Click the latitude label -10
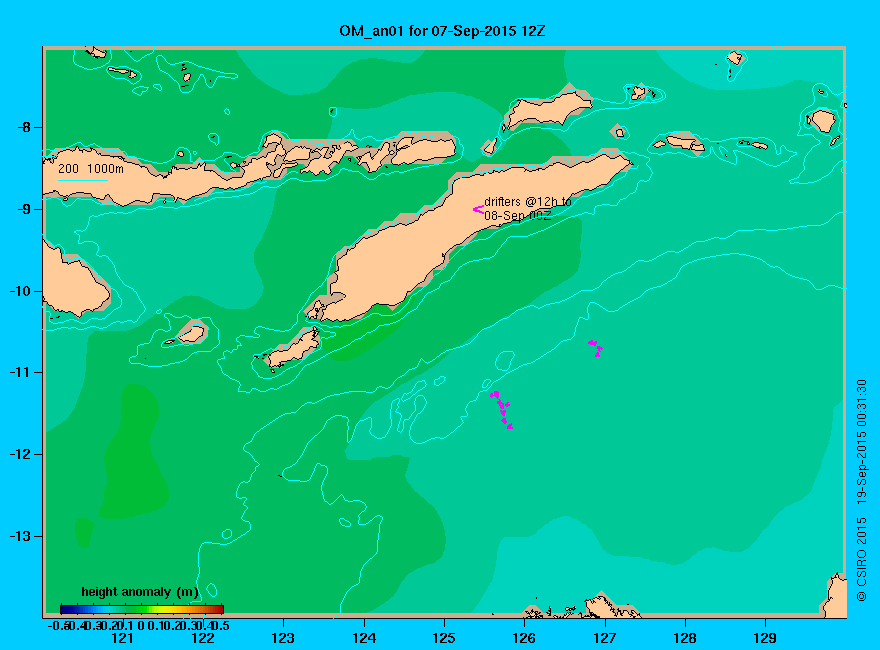The image size is (880, 650). tap(20, 291)
